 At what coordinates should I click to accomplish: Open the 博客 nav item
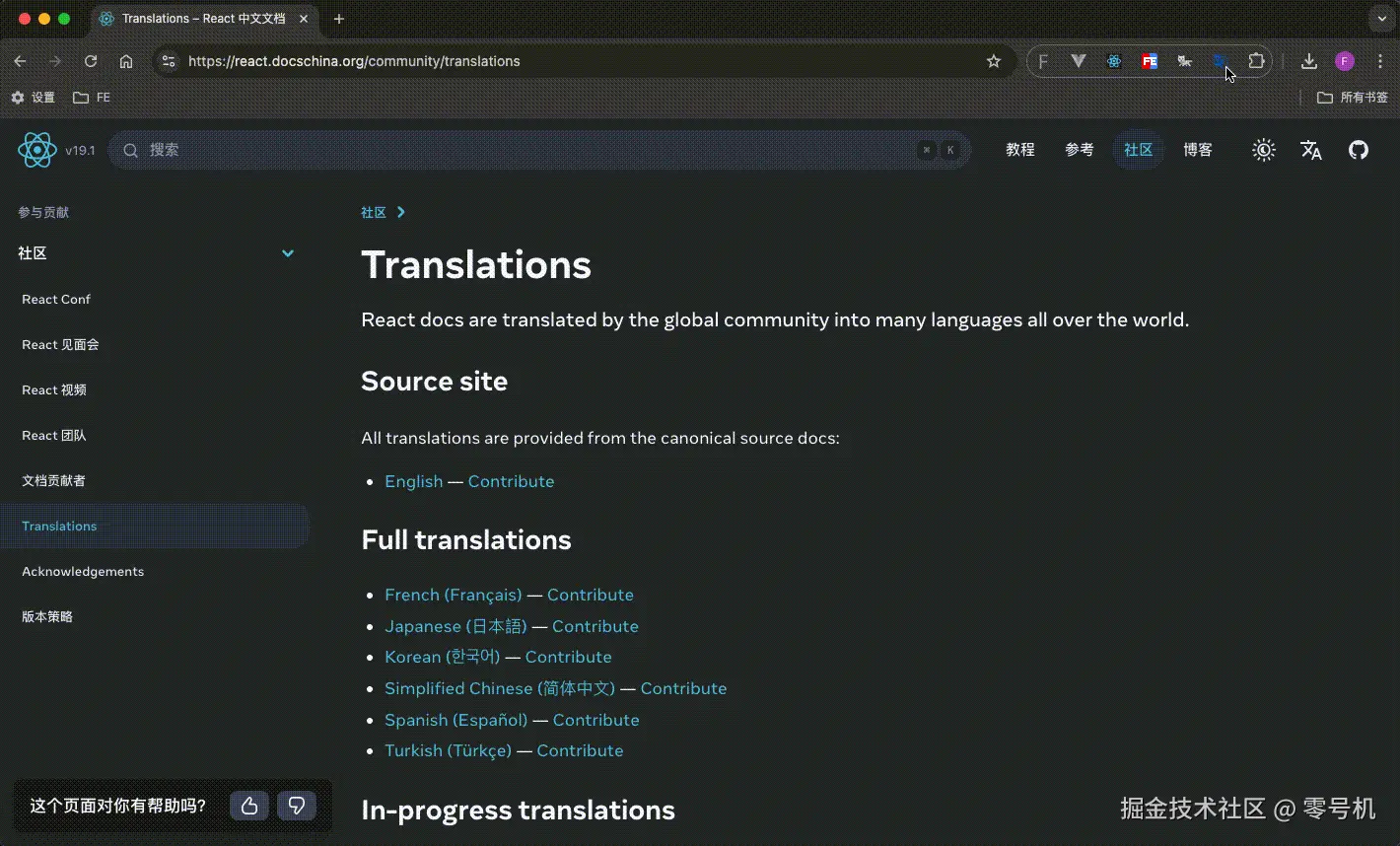(1198, 150)
